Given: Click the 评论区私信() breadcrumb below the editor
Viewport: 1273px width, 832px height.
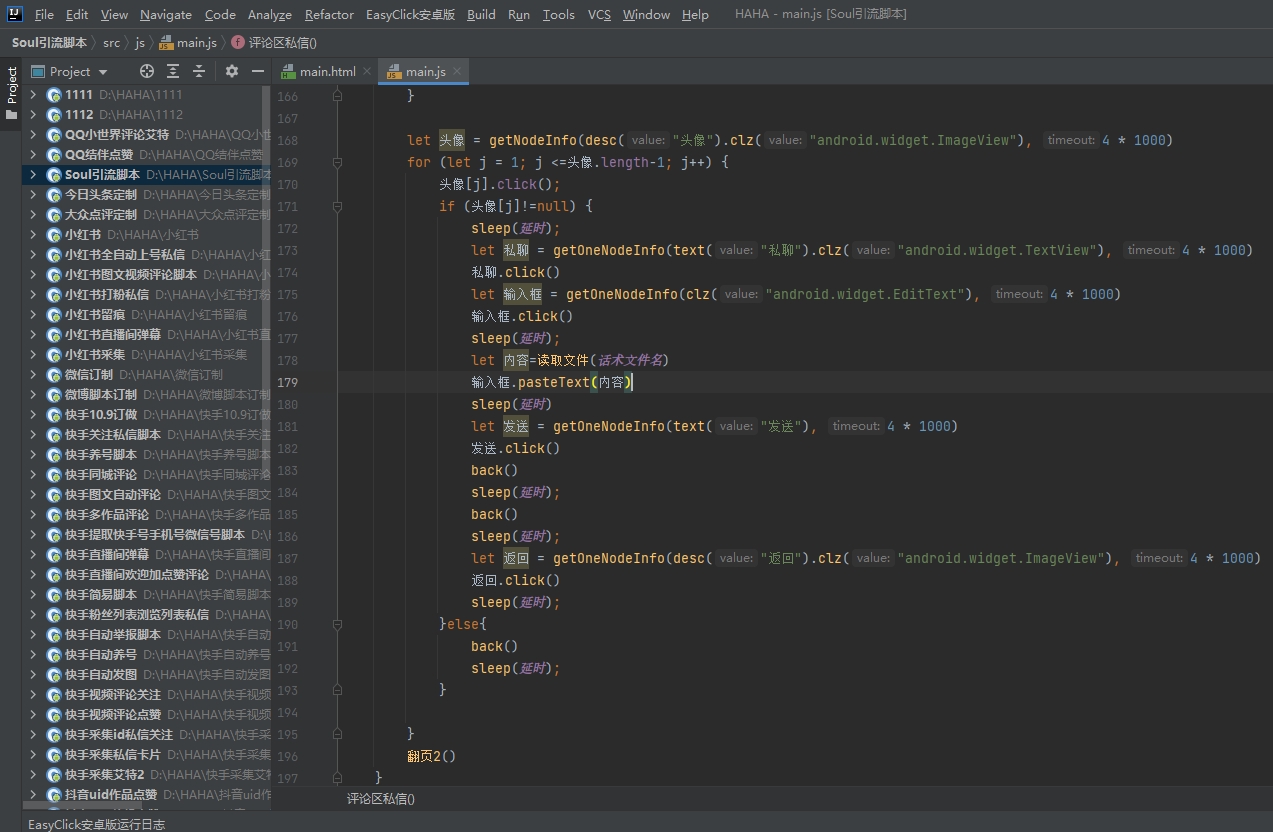Looking at the screenshot, I should 381,799.
